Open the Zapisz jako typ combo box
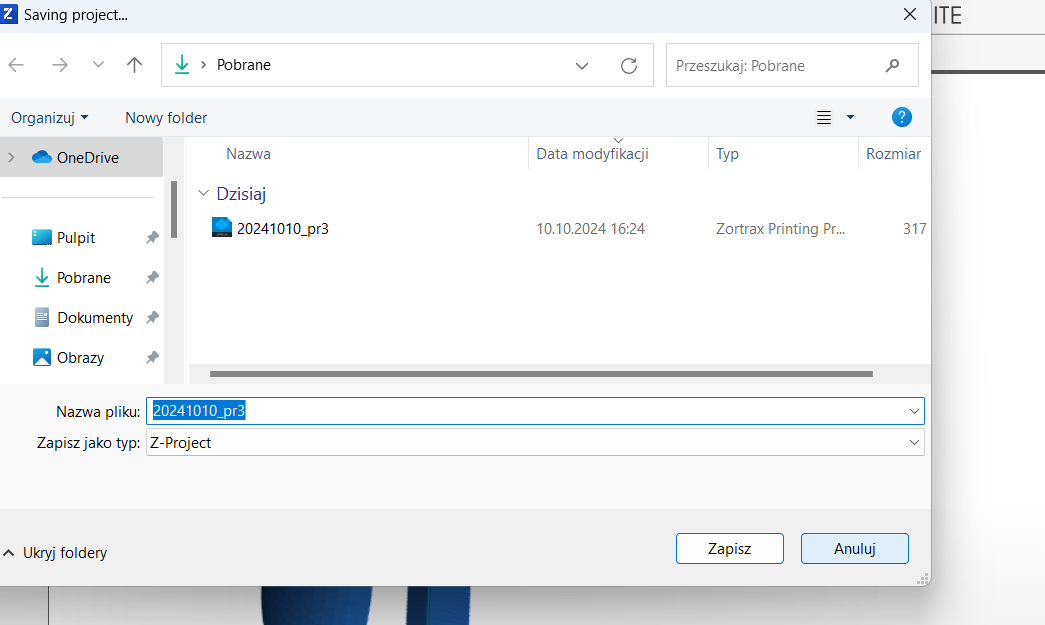Screen dimensions: 1045x625 (535, 442)
